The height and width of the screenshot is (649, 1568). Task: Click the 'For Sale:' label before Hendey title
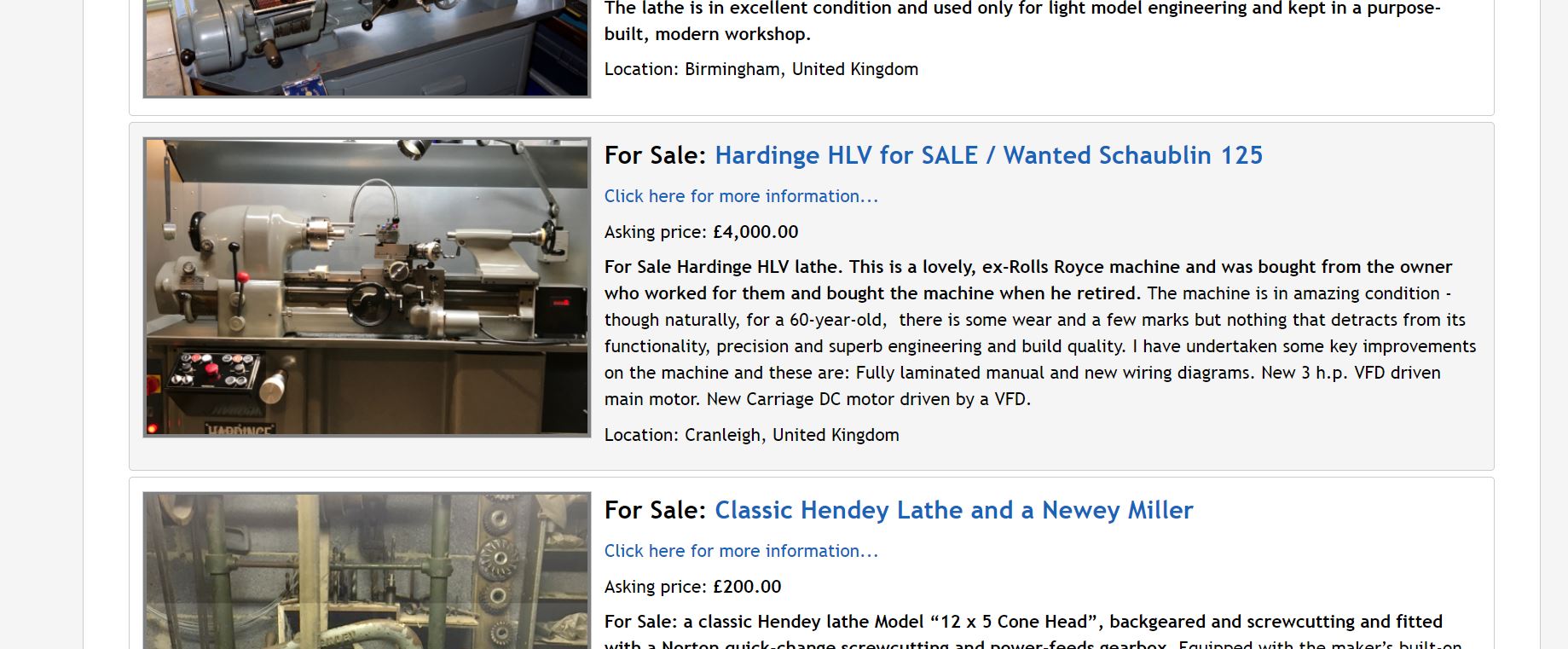point(656,510)
